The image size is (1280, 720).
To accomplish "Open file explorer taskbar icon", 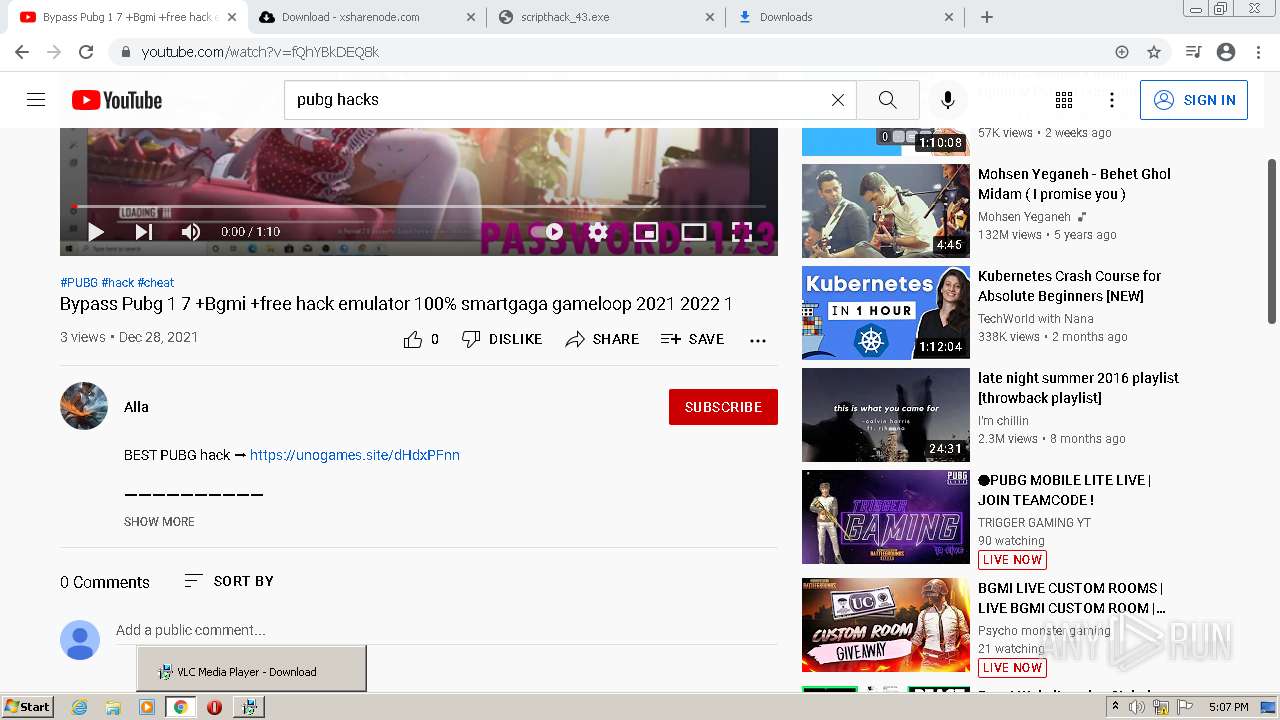I will [114, 707].
